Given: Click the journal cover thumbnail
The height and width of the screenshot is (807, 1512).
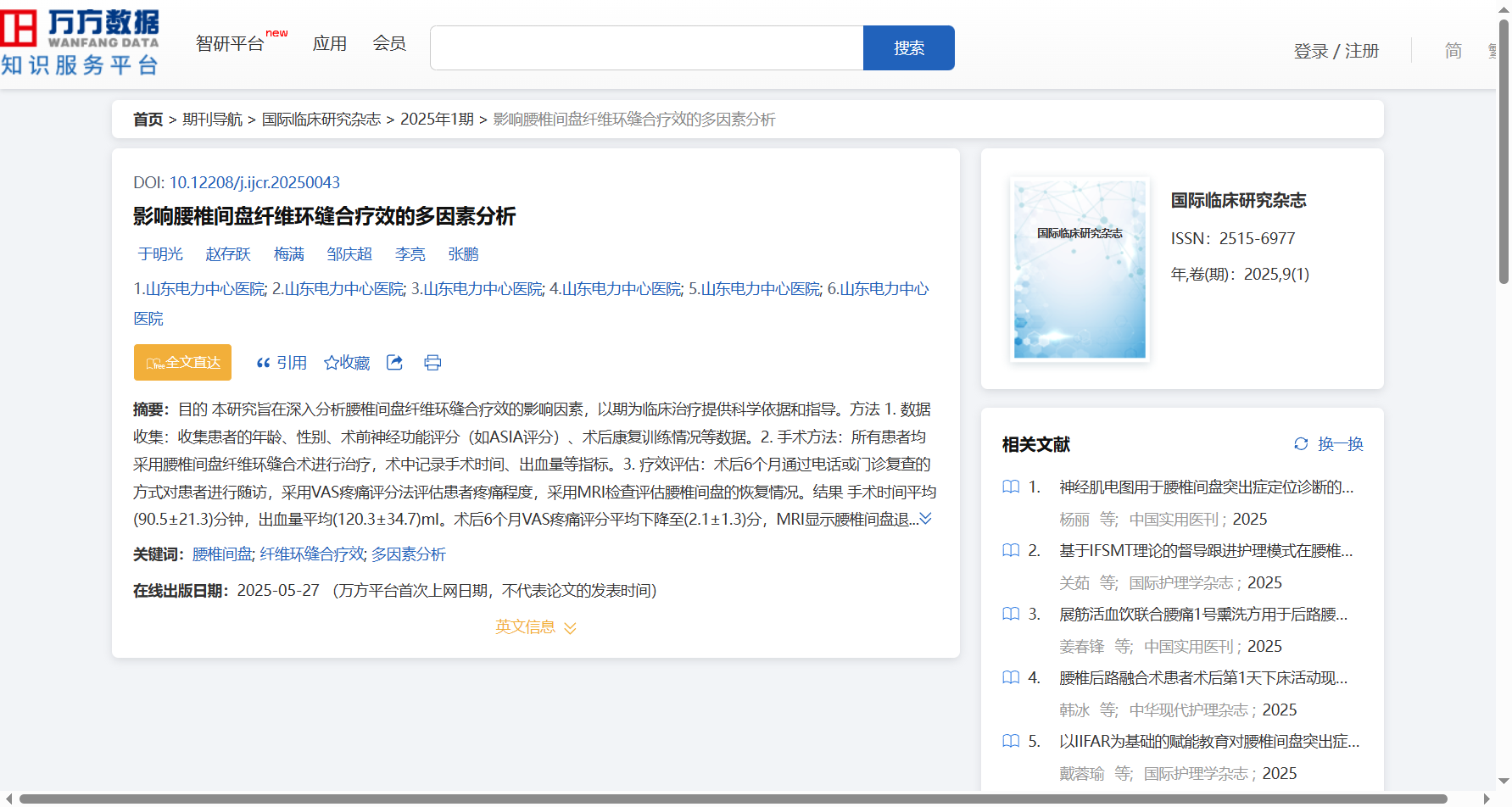Looking at the screenshot, I should coord(1080,269).
